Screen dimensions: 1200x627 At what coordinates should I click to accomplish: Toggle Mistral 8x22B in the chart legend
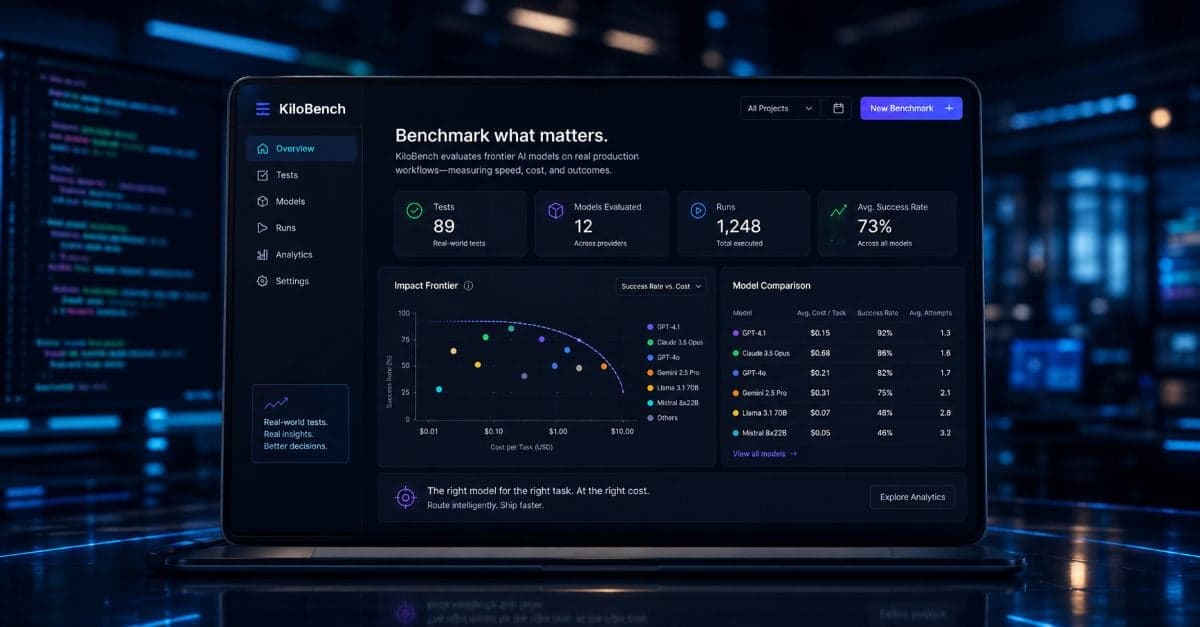(673, 403)
